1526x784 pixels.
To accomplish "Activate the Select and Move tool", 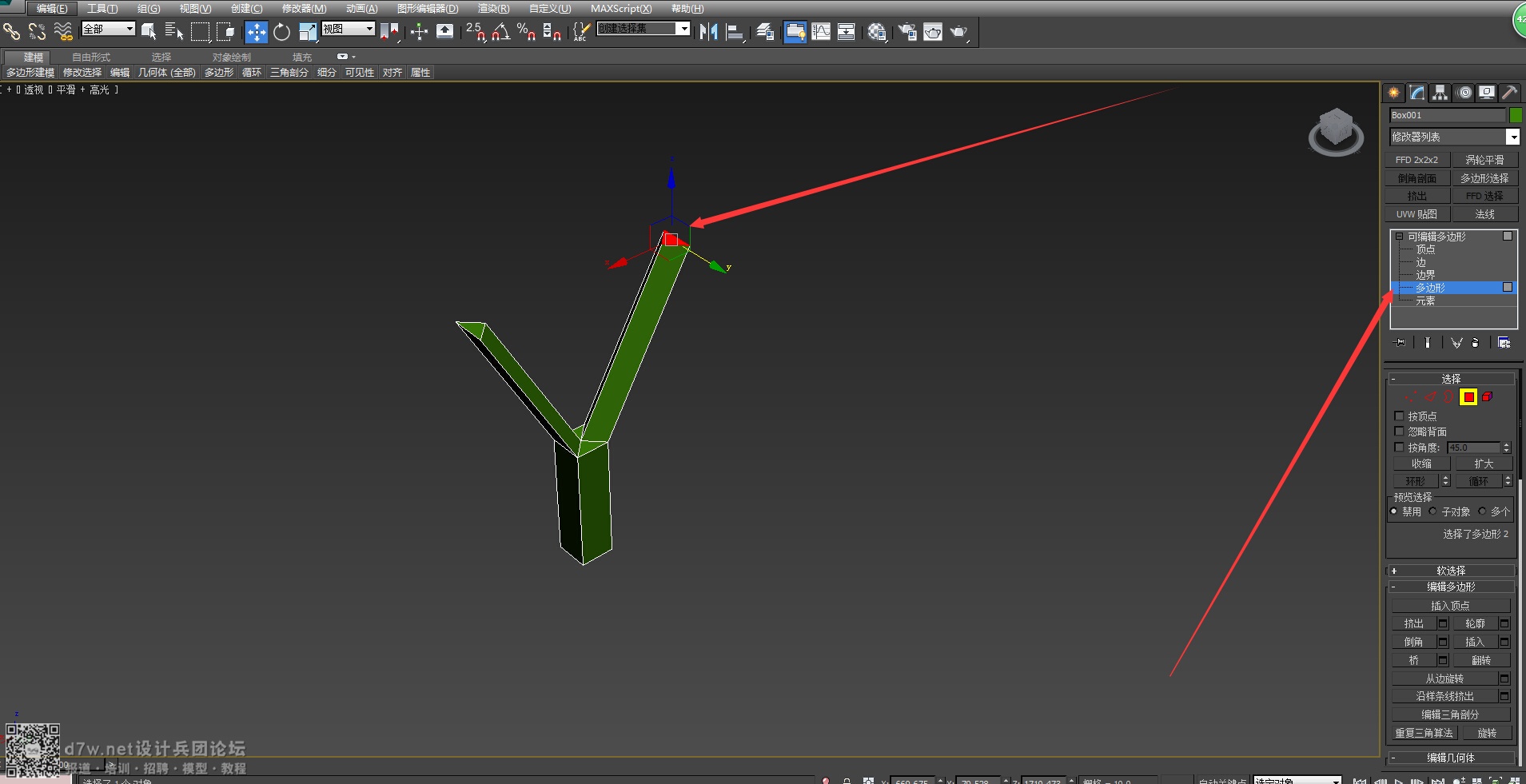I will 256,31.
